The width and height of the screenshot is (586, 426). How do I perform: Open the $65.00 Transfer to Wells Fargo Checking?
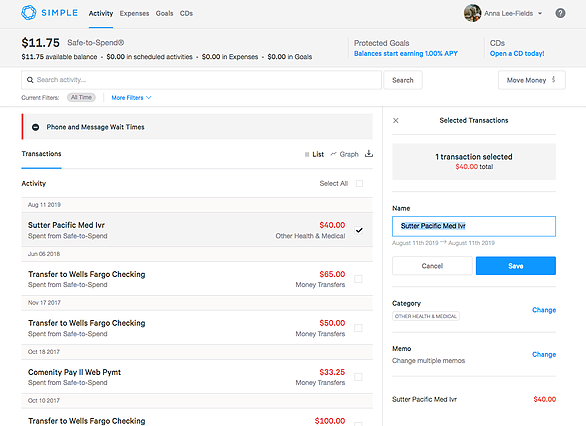point(197,279)
